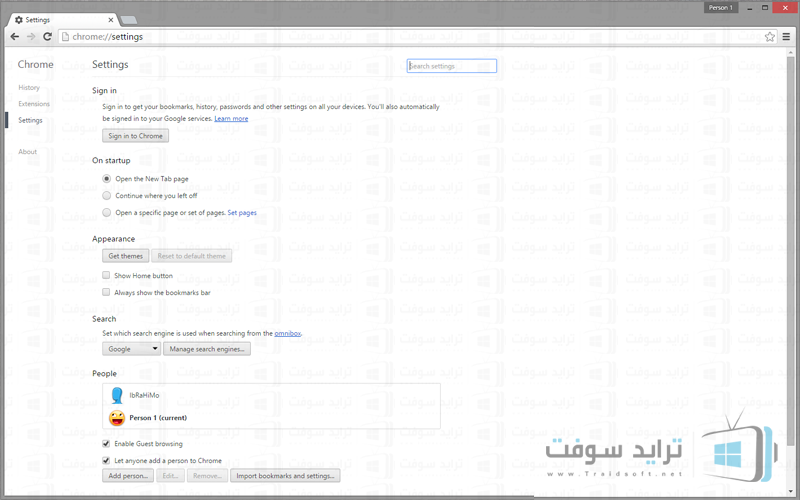Tick Always show the bookmarks bar
The image size is (800, 500).
pyautogui.click(x=106, y=292)
